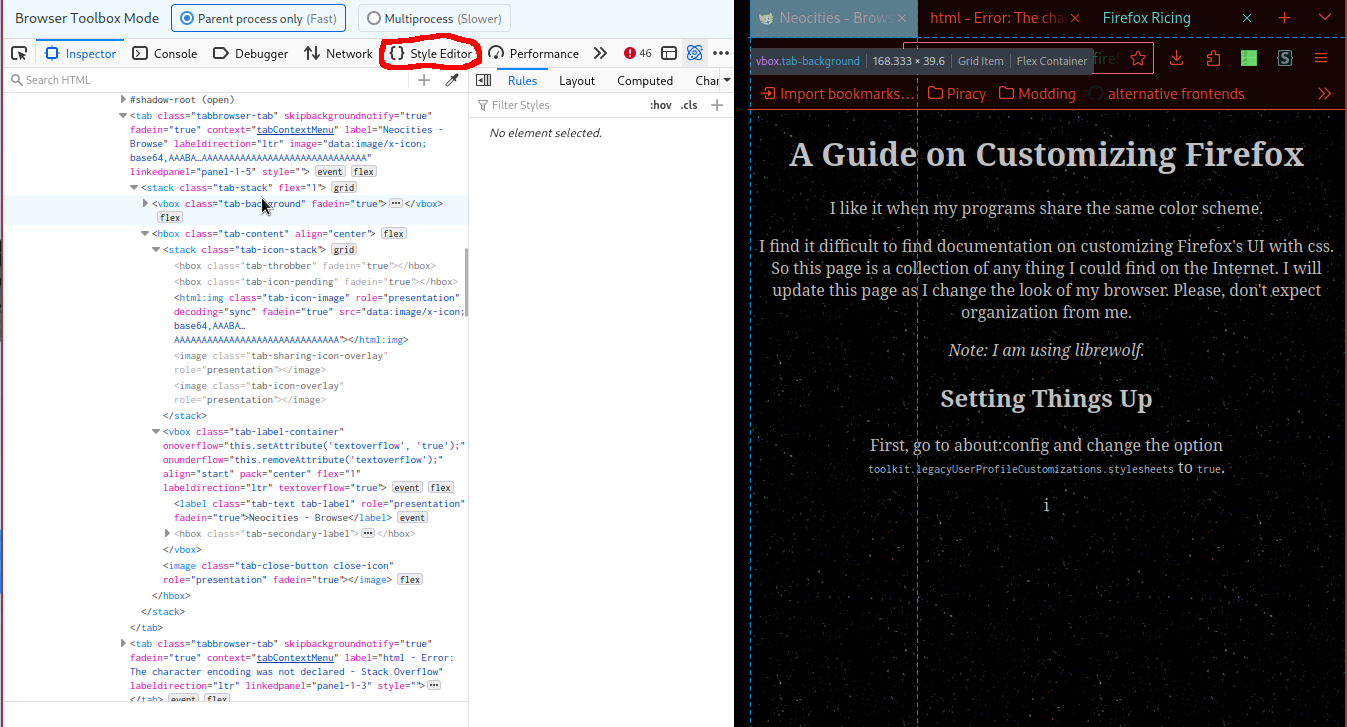Open the sidebar tabs overflow dropdown arrow

point(727,80)
